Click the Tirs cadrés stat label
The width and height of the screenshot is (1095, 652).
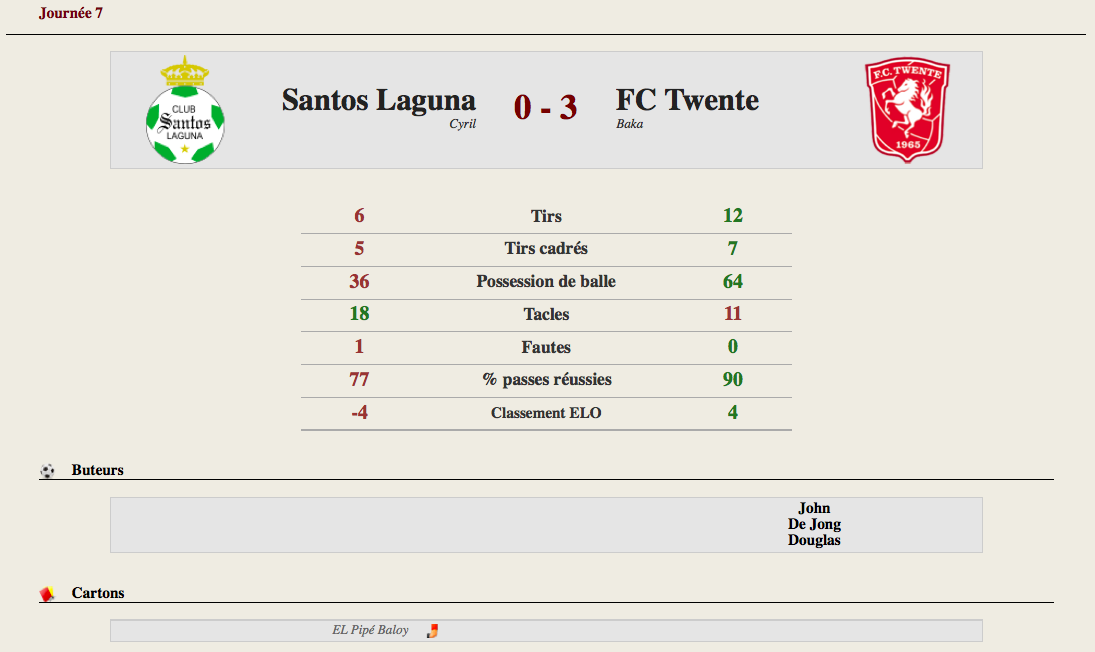[546, 249]
